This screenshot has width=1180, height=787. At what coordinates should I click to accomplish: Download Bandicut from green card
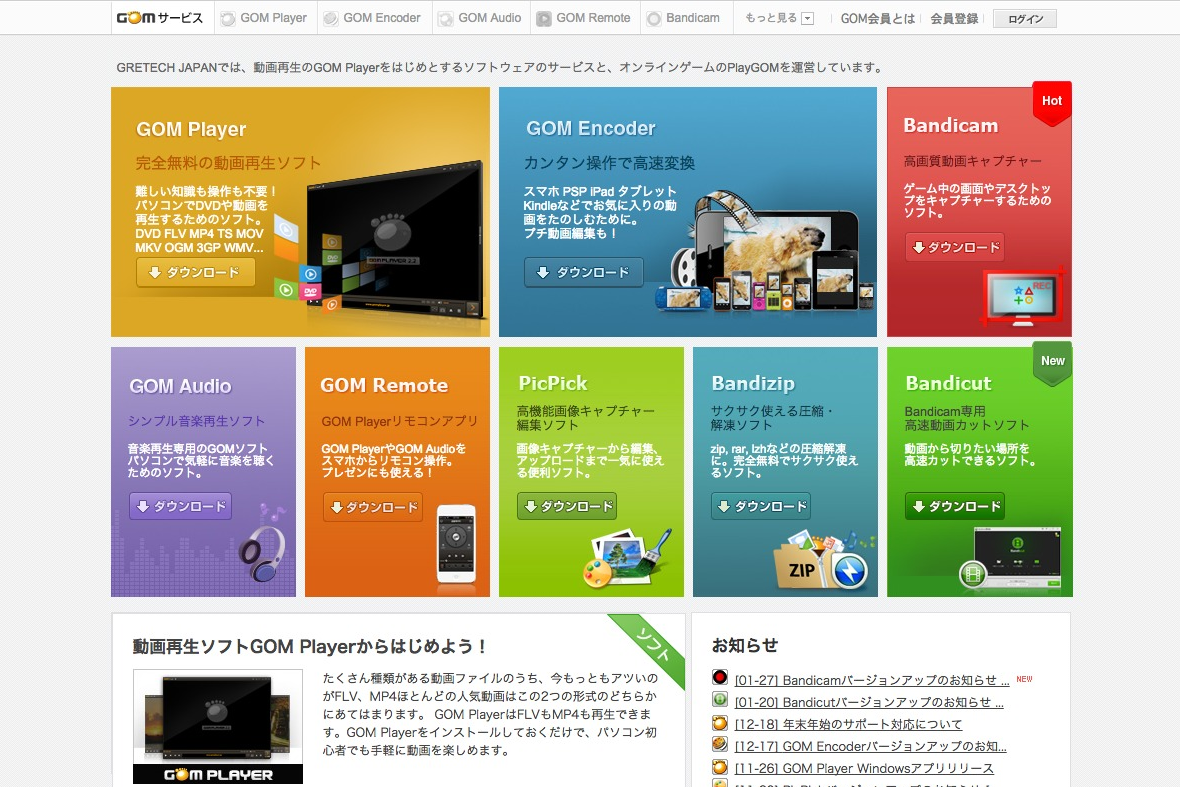click(955, 506)
